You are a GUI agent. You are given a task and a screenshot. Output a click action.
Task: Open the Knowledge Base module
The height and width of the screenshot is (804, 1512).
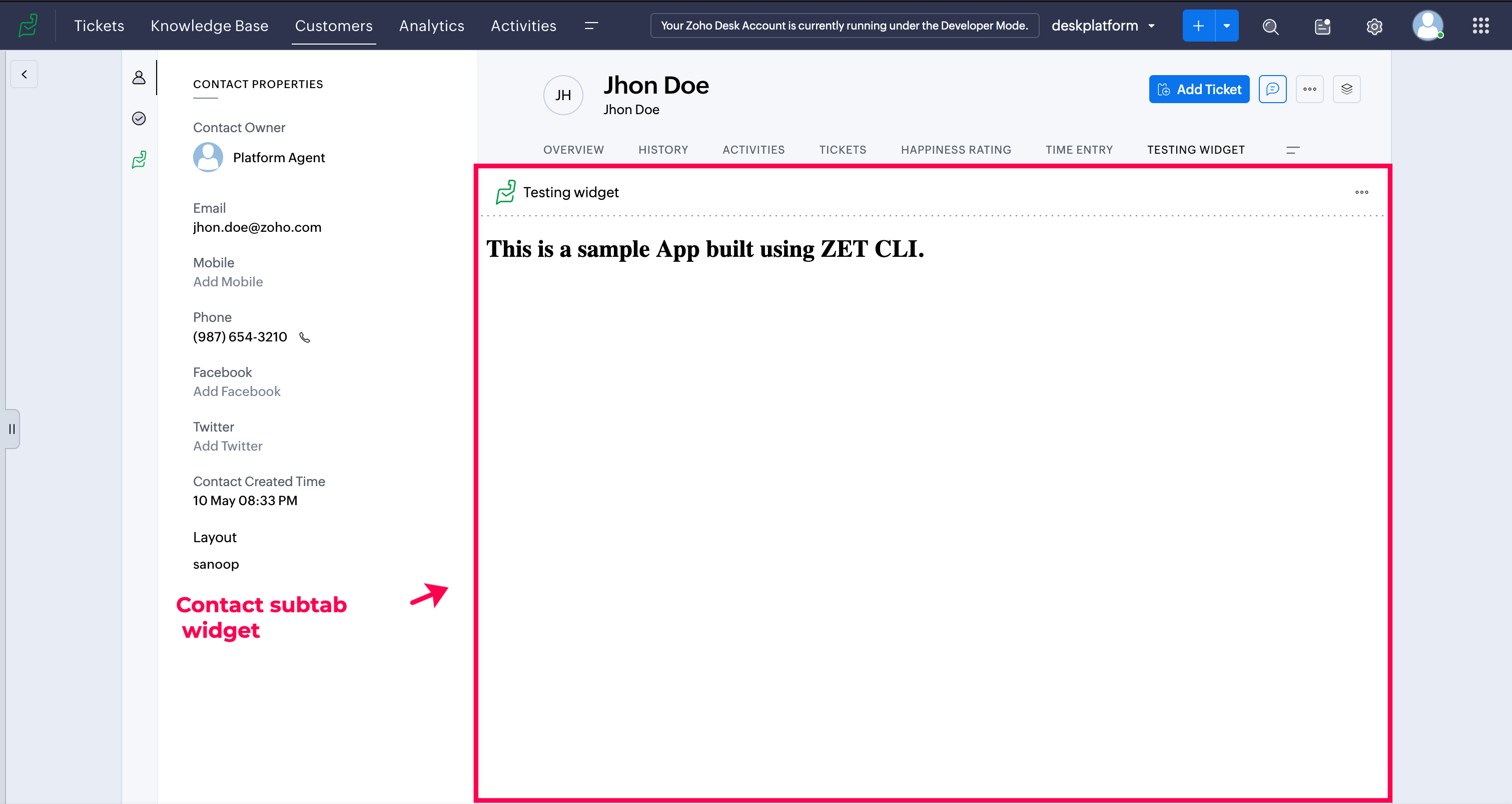pos(209,26)
